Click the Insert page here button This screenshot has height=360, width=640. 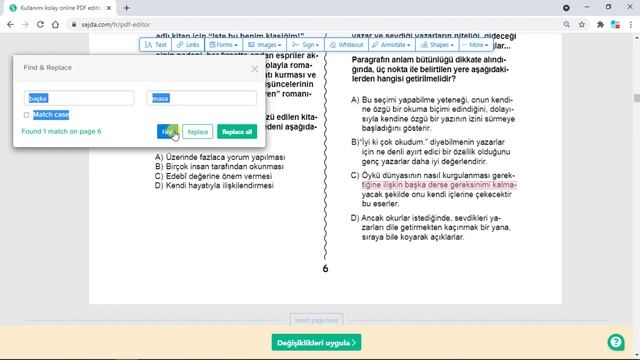click(x=316, y=320)
